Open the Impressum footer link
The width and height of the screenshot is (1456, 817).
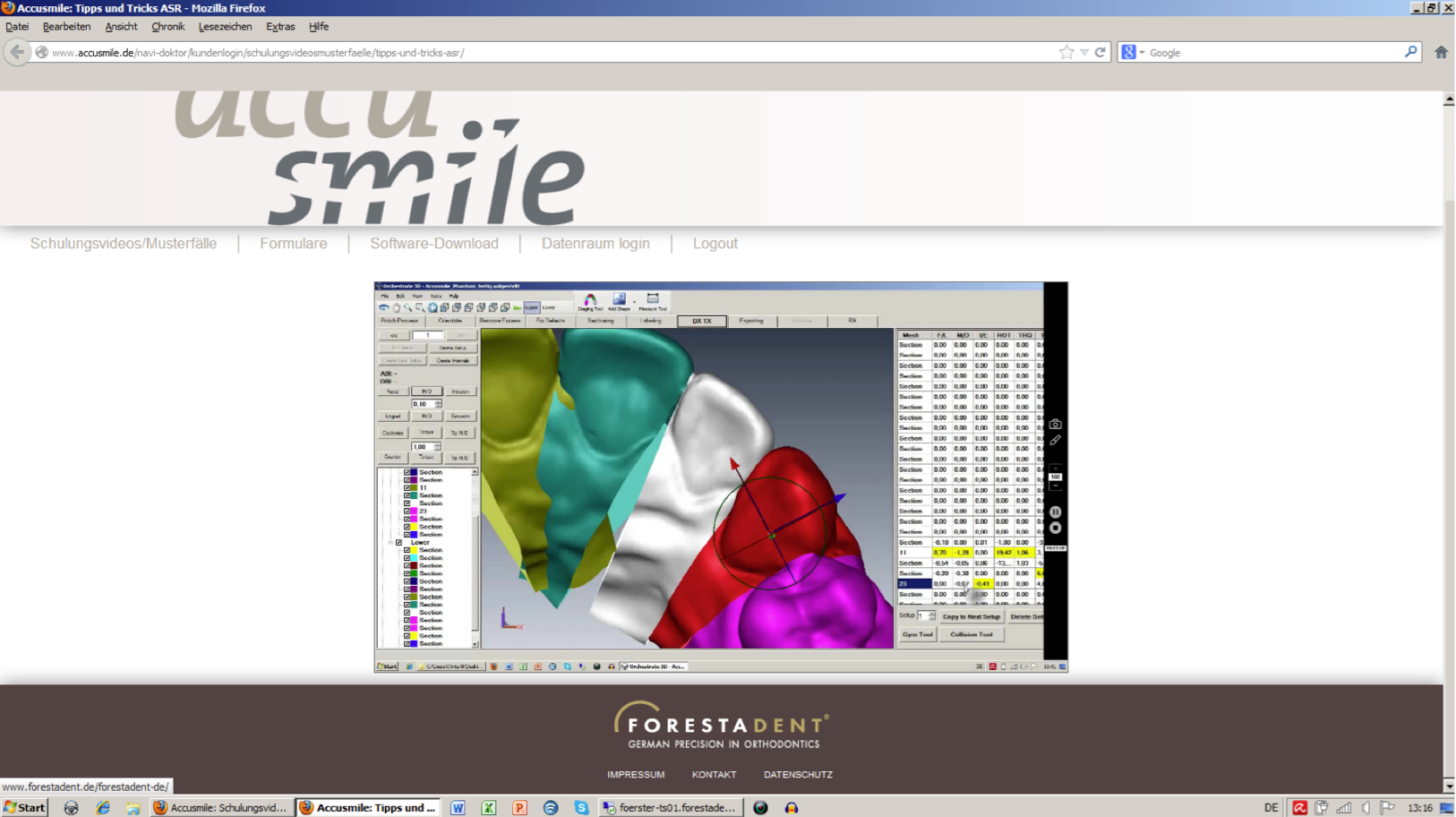[636, 775]
